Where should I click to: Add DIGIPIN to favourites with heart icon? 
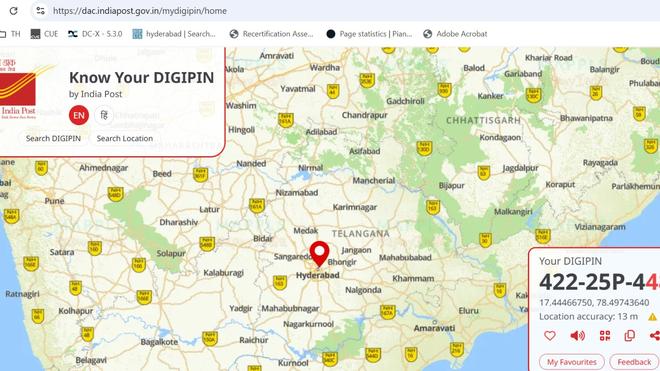point(550,335)
